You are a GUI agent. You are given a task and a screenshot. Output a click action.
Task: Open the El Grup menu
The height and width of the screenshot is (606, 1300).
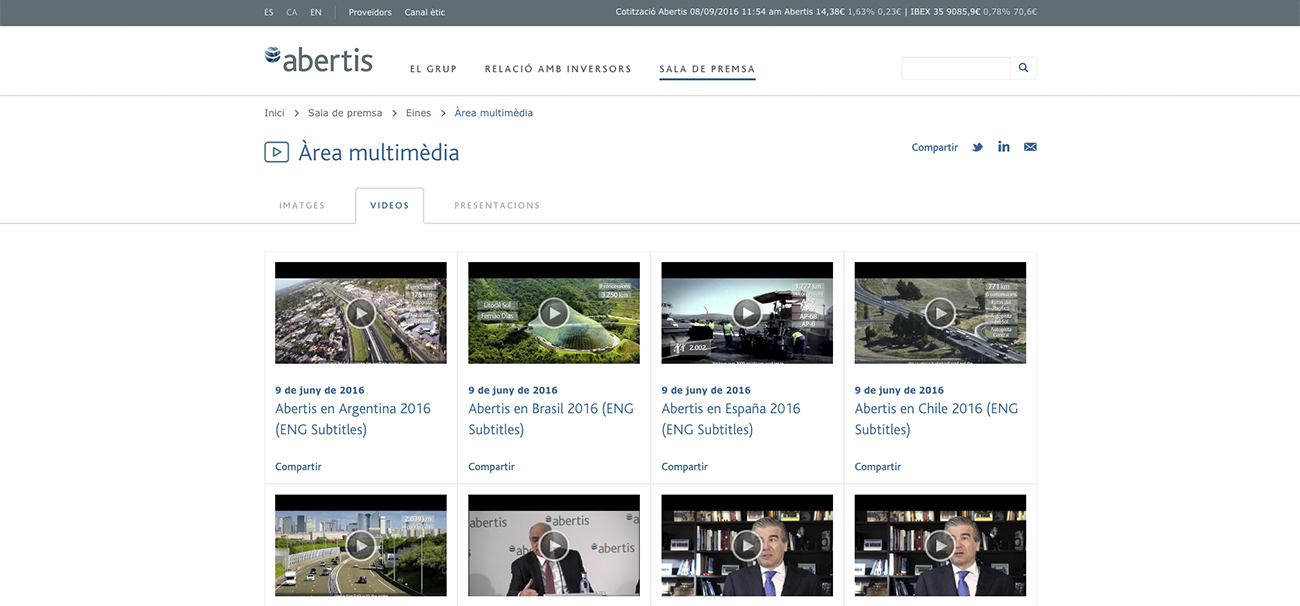pyautogui.click(x=433, y=69)
